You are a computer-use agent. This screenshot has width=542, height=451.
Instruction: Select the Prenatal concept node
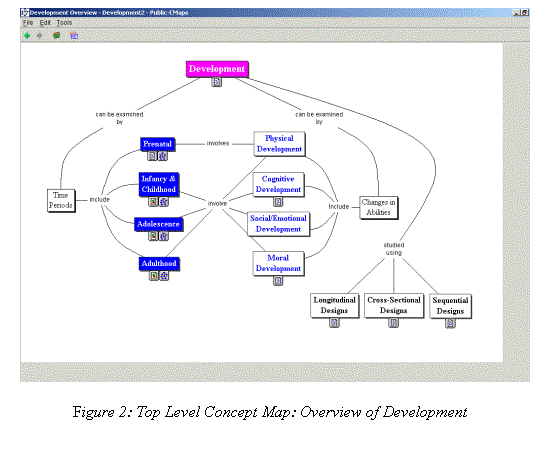(x=157, y=144)
